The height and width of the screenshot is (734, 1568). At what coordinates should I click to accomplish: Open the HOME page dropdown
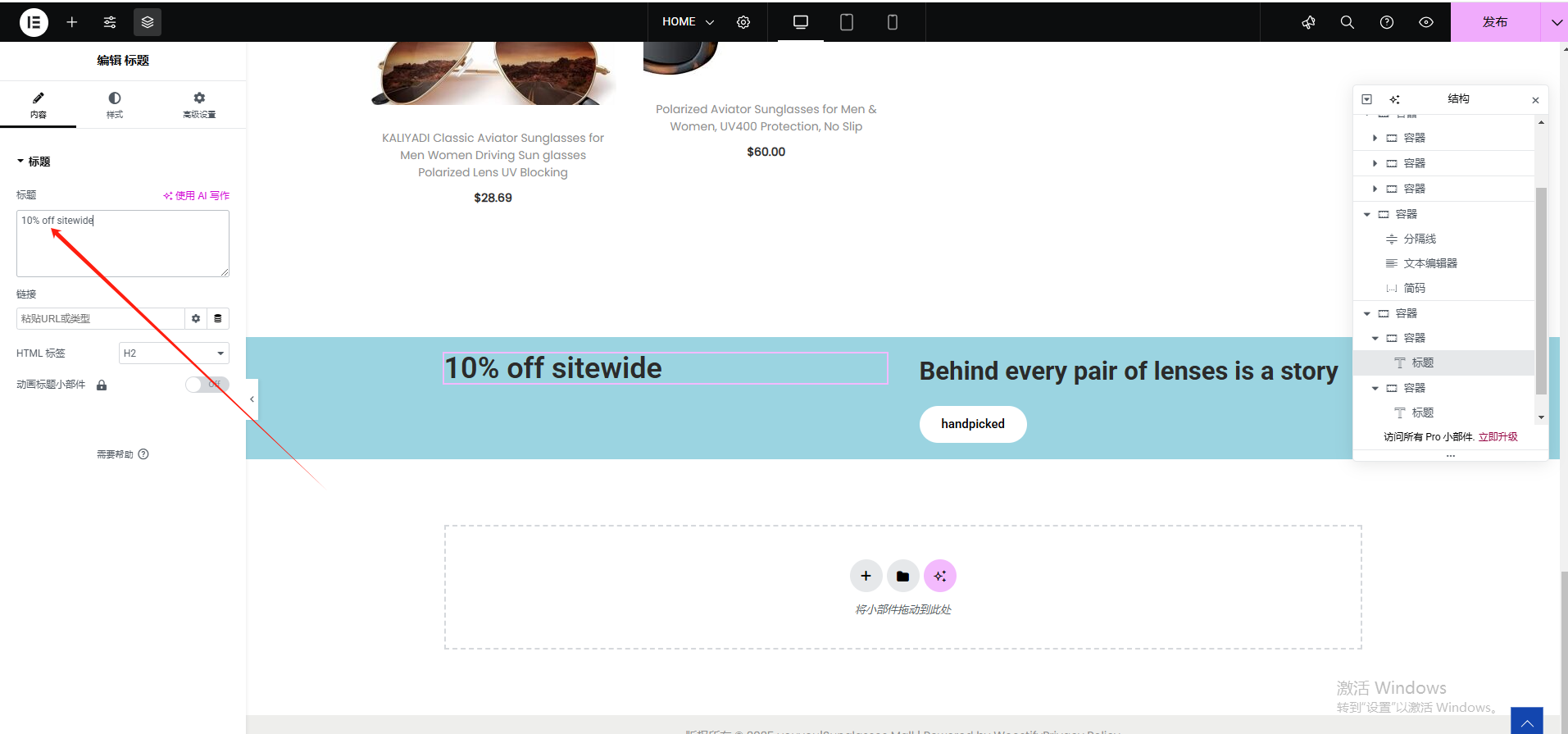point(689,22)
